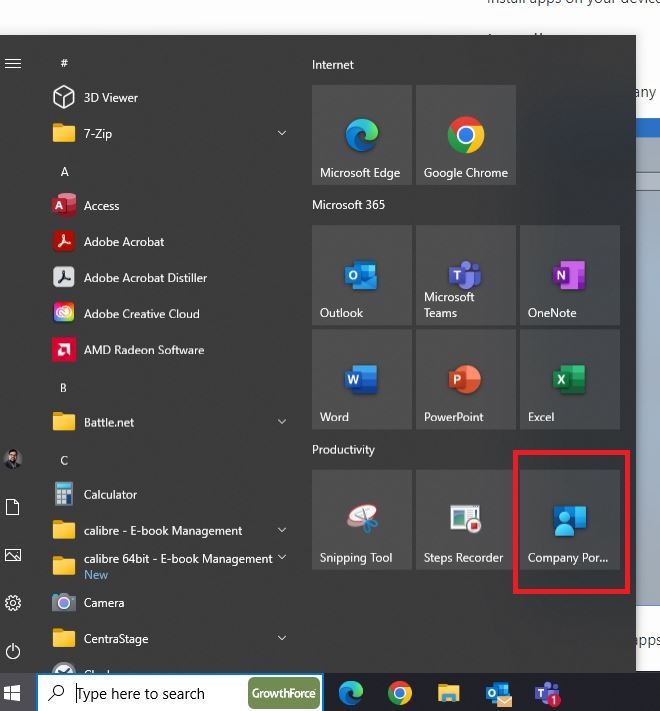Expand the Battle.net folder chevron

[x=281, y=422]
